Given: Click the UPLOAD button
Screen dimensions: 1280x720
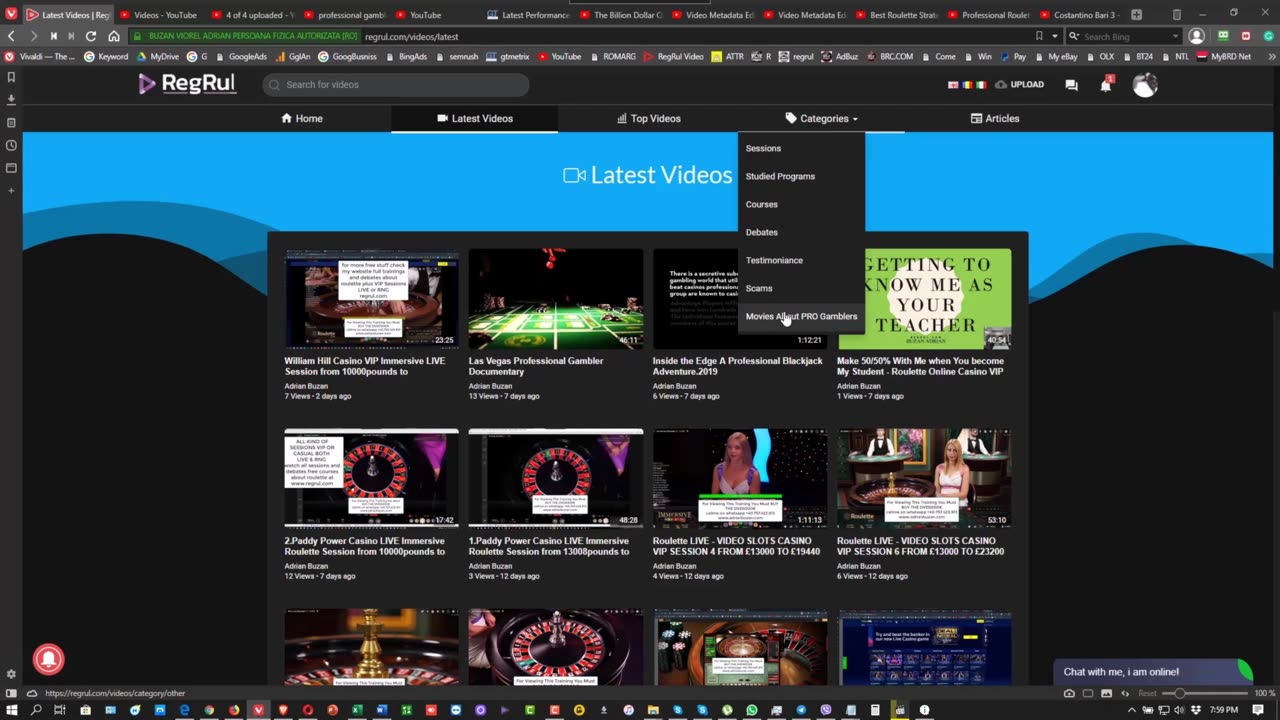Looking at the screenshot, I should 1019,85.
